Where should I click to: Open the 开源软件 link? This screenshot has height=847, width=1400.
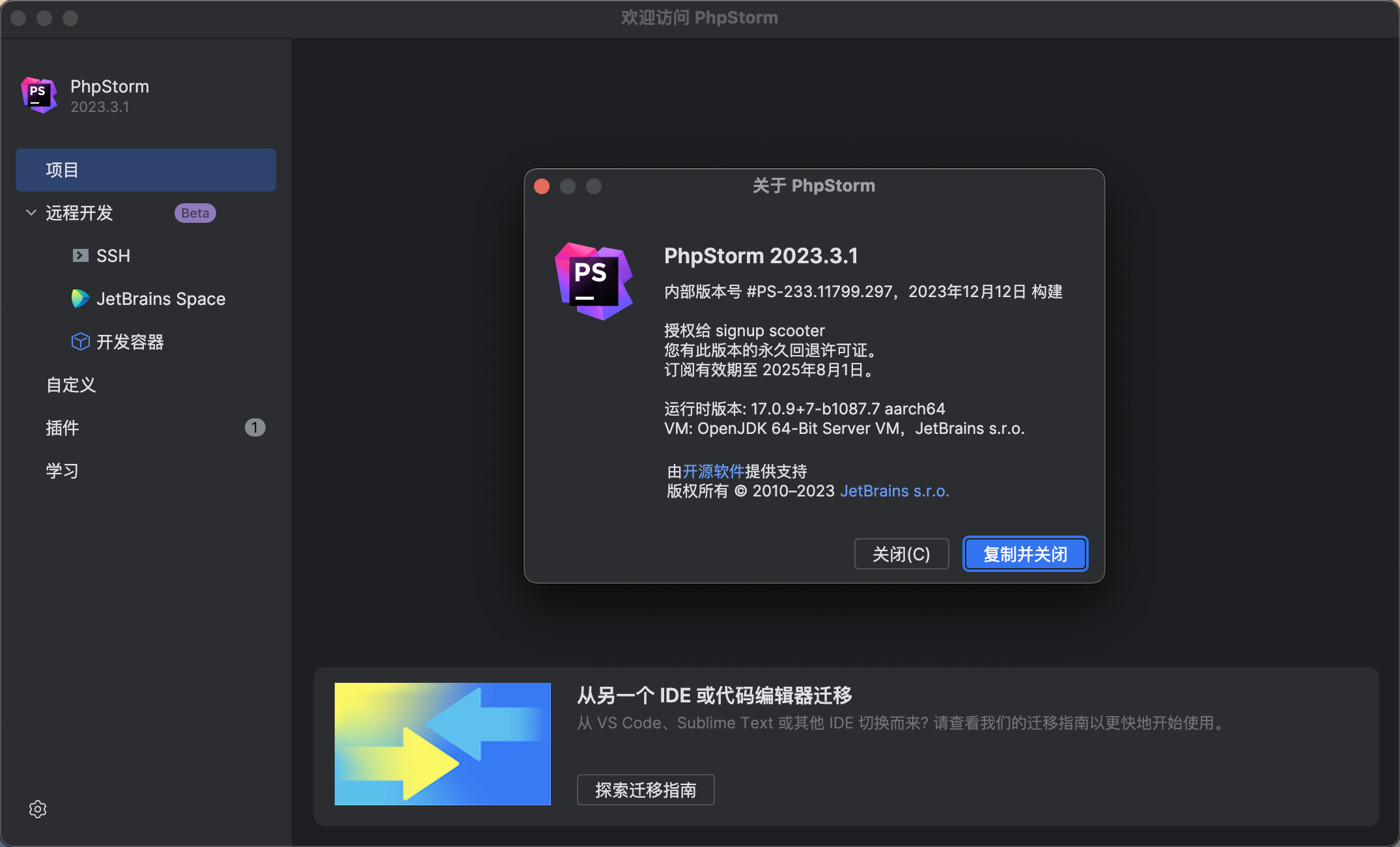tap(713, 471)
